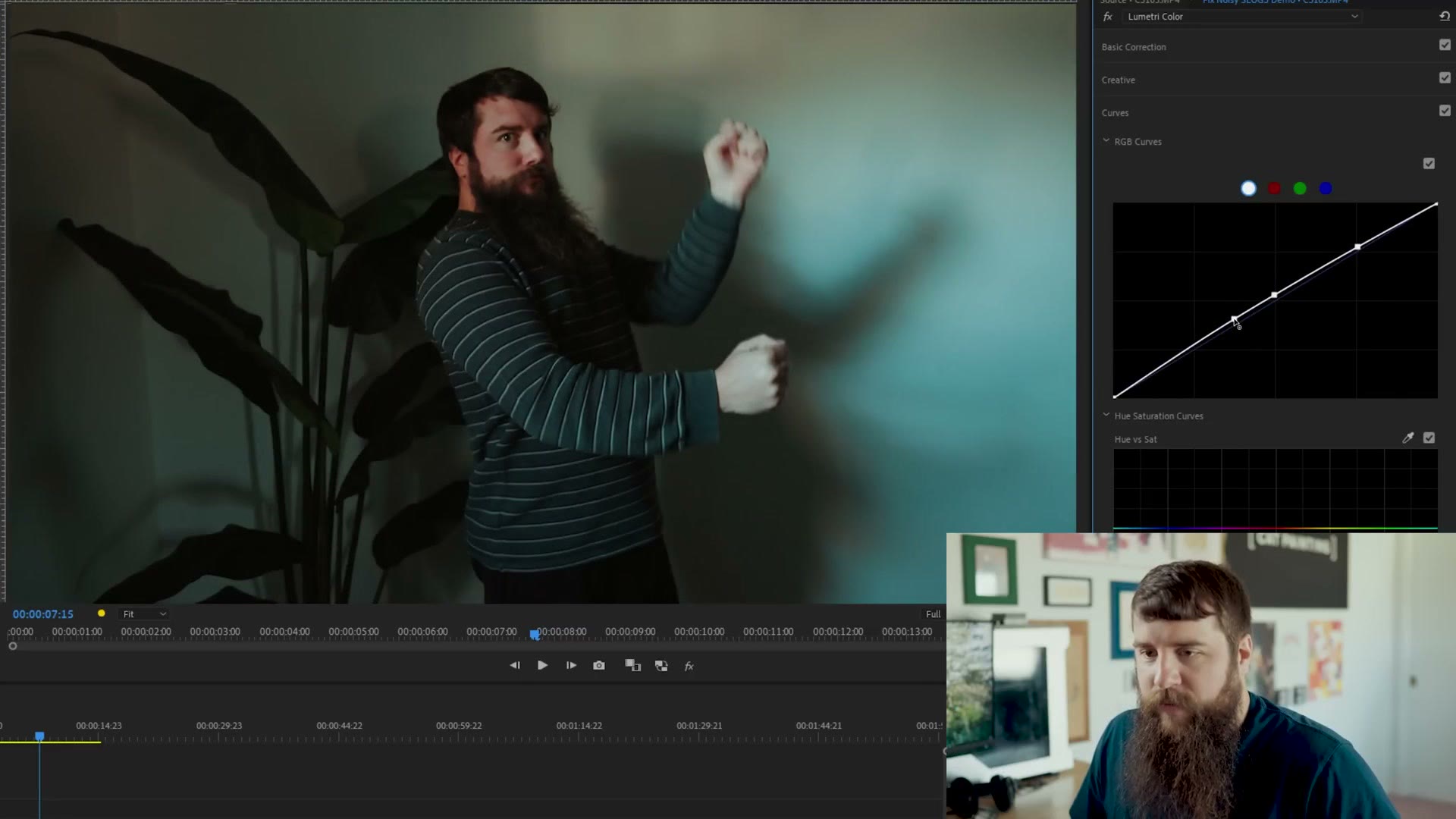The width and height of the screenshot is (1456, 819).
Task: Click the overlapping squares icon beside the camera
Action: pyautogui.click(x=632, y=666)
